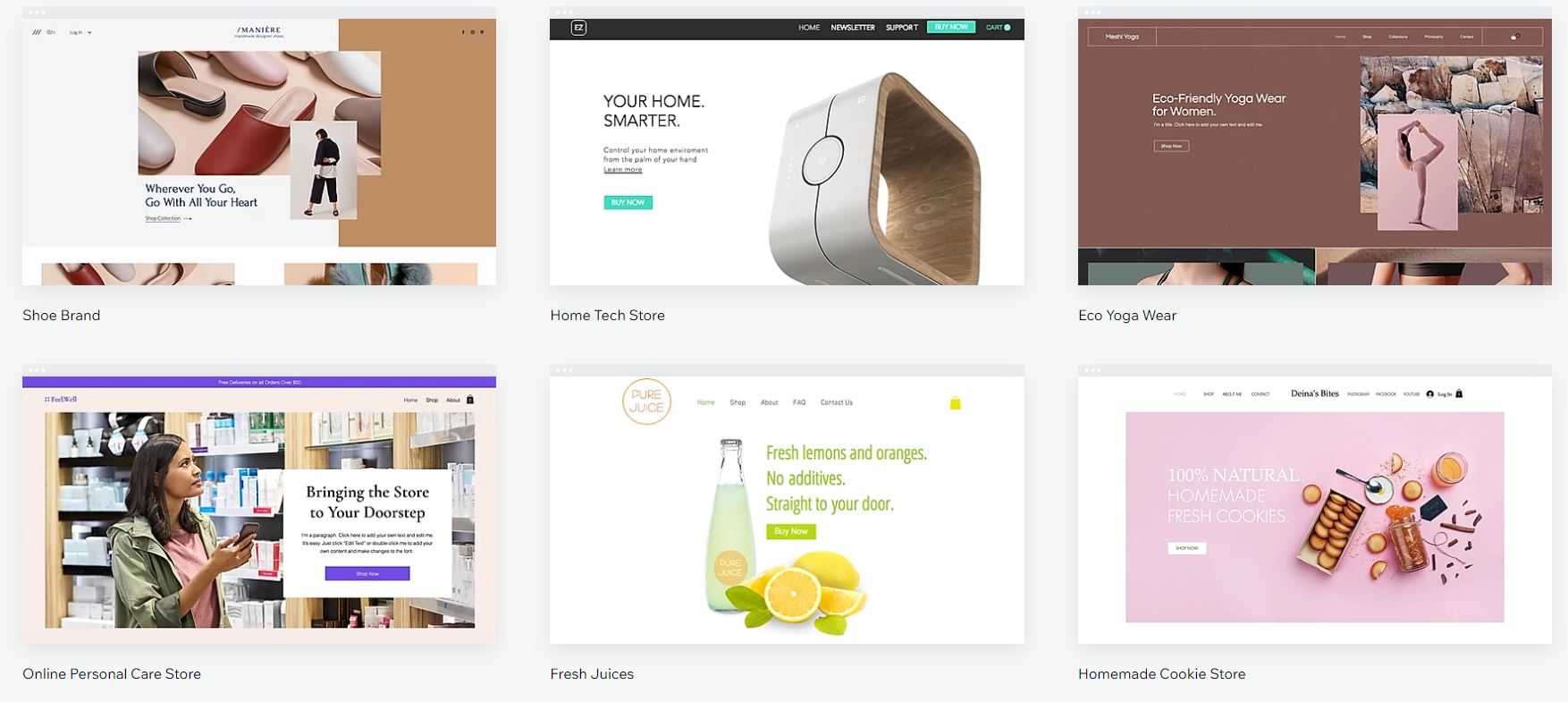This screenshot has width=1568, height=702.
Task: Click the shopping bag icon in Deina's Bites header
Action: [x=1459, y=393]
